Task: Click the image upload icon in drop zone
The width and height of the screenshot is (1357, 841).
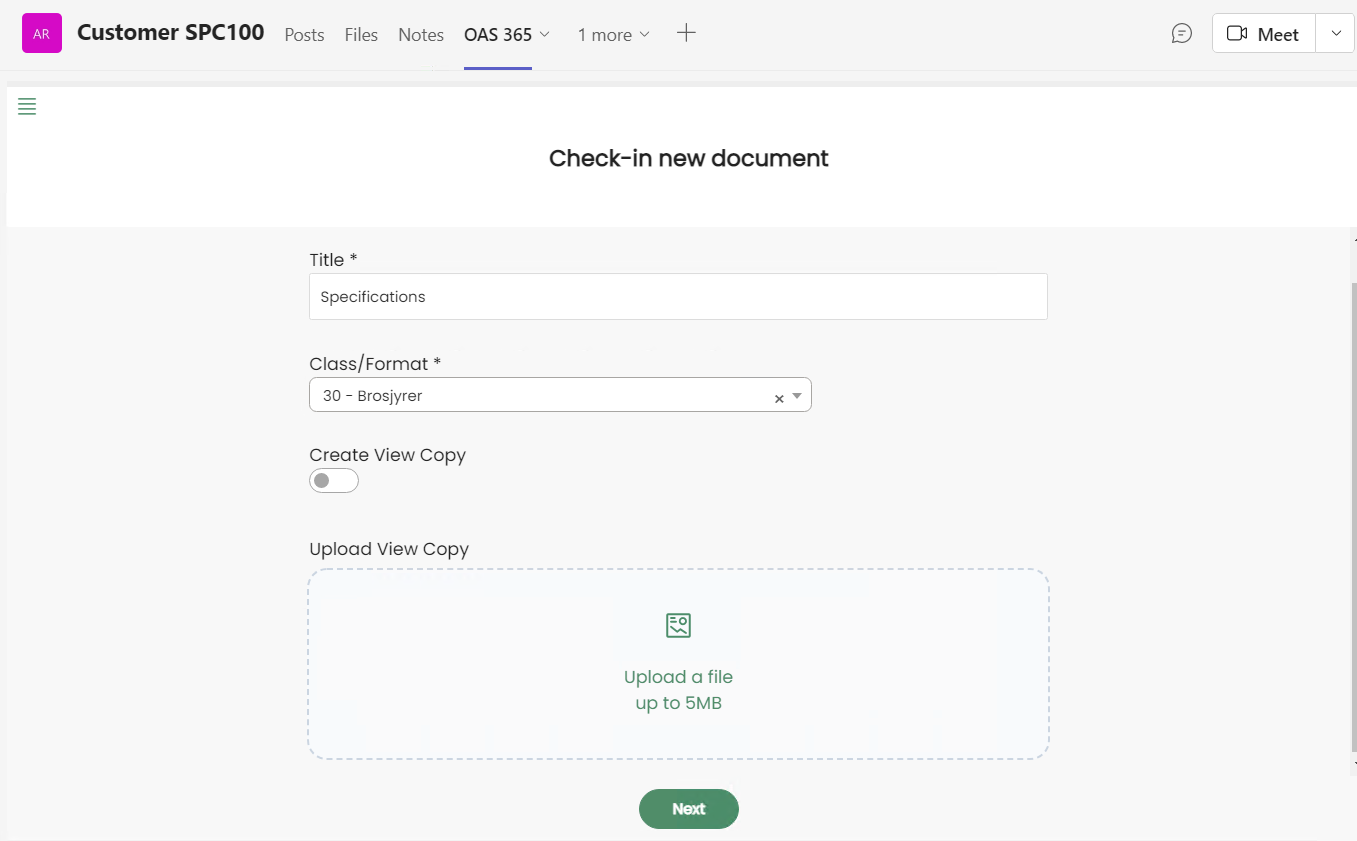Action: (678, 626)
